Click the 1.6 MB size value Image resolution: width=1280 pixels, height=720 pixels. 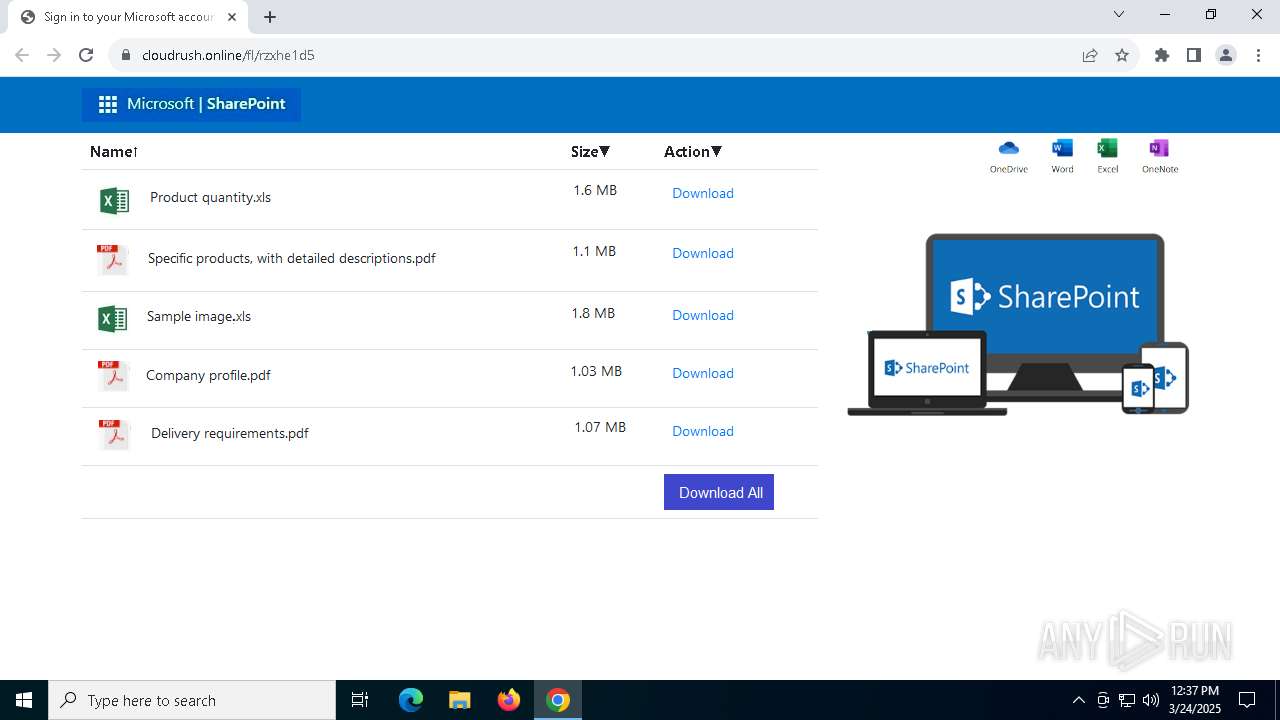click(x=595, y=190)
